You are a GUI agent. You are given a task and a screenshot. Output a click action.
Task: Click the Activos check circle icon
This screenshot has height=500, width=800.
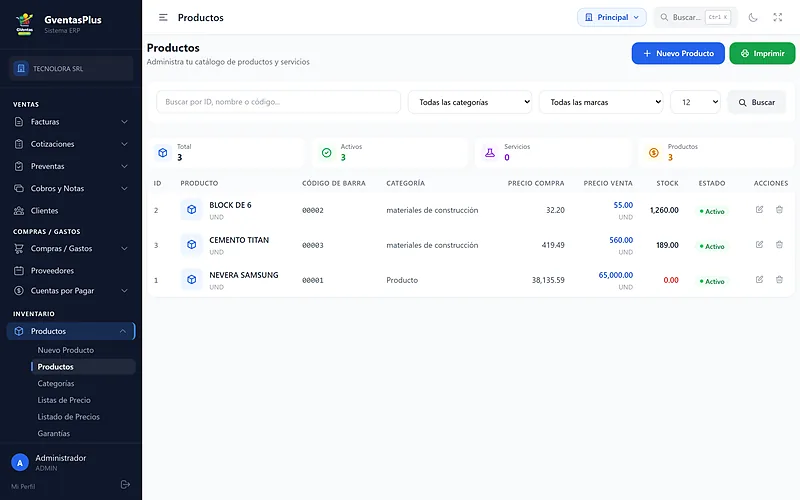[x=327, y=153]
